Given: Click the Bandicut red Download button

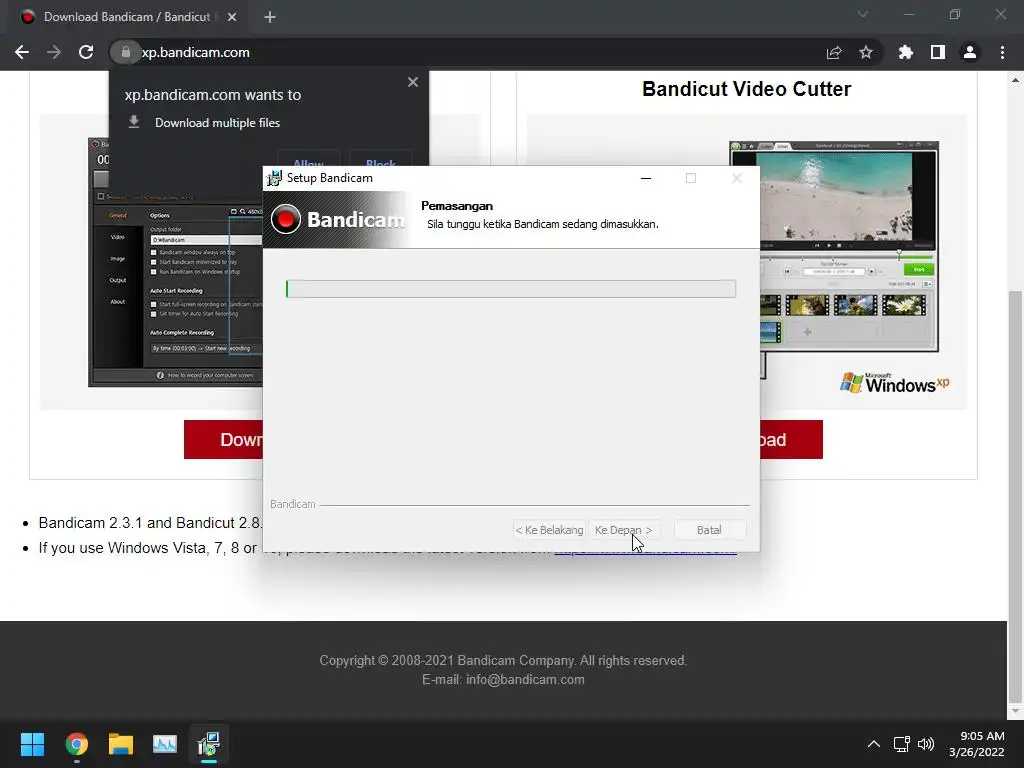Looking at the screenshot, I should point(792,440).
